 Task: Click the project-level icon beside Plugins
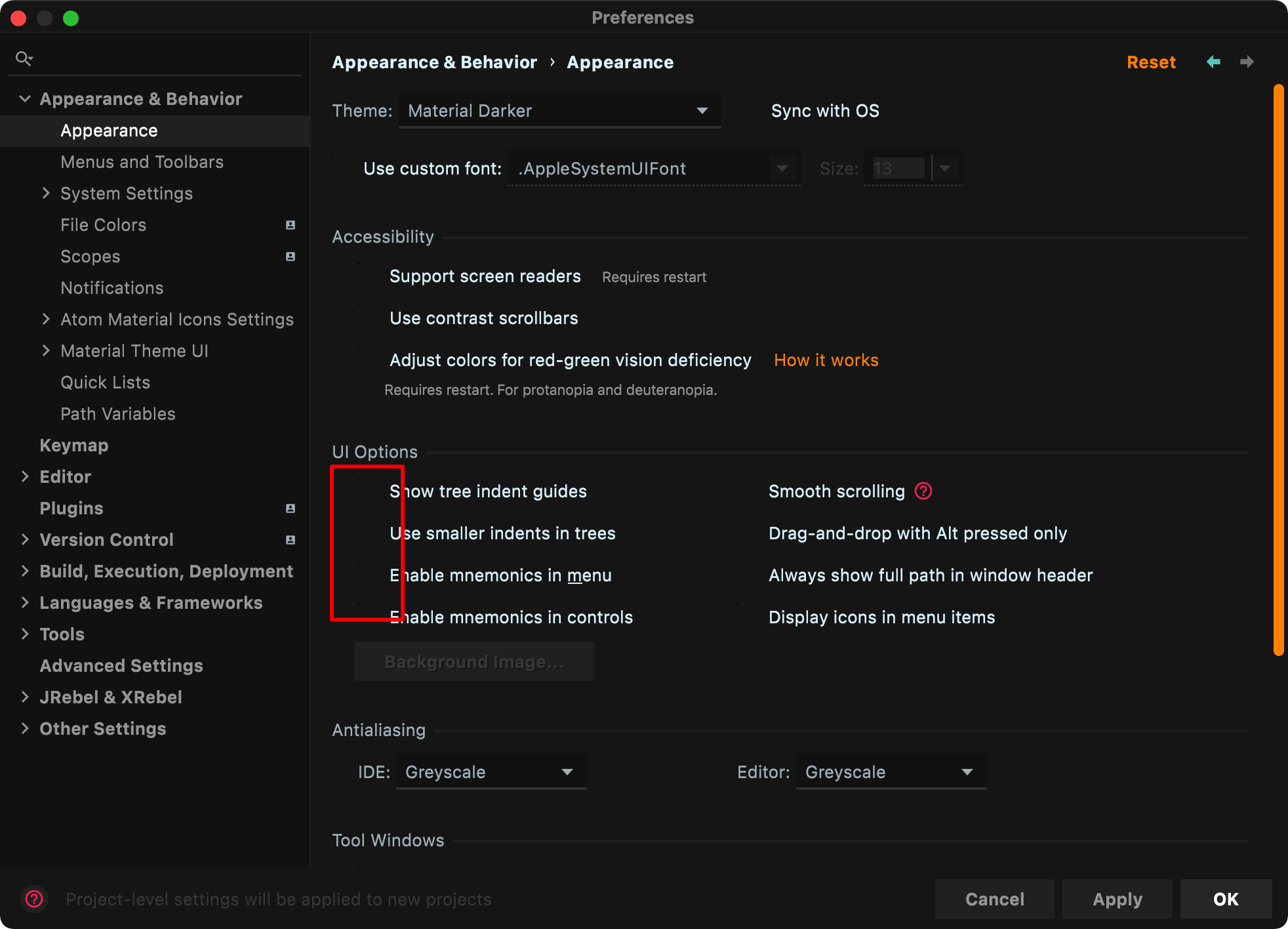[291, 508]
